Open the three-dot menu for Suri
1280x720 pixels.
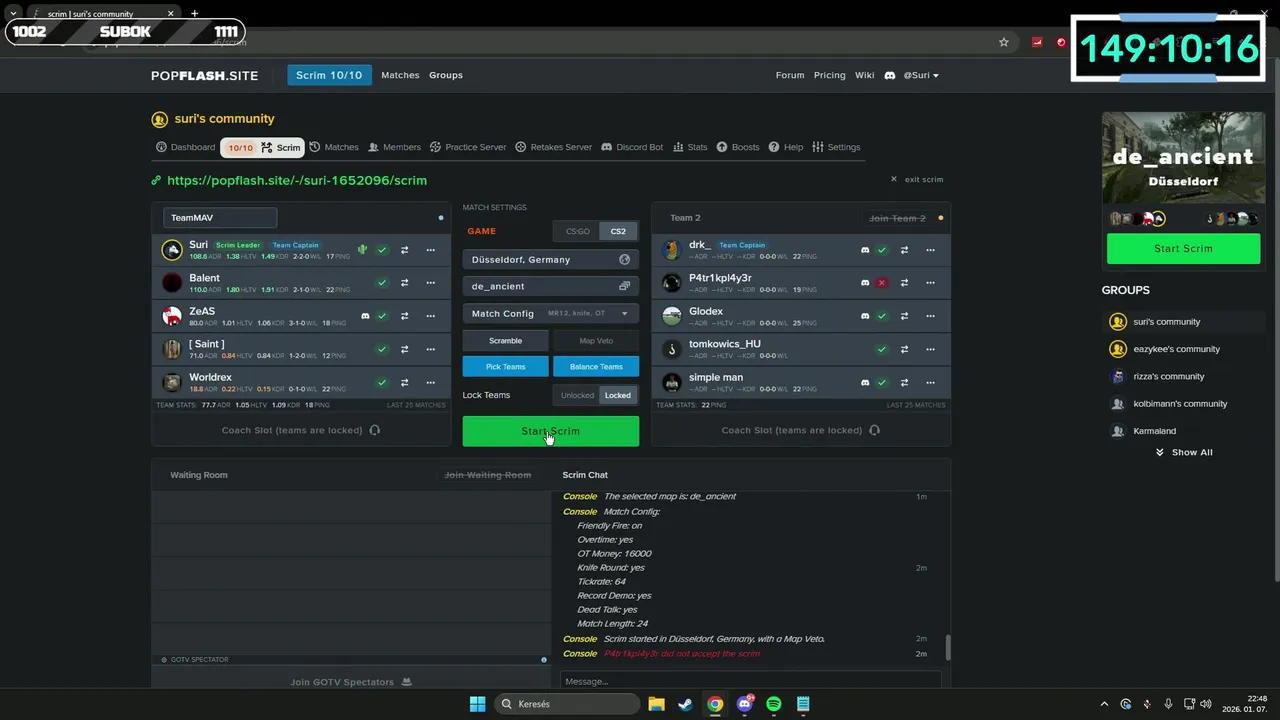[431, 250]
